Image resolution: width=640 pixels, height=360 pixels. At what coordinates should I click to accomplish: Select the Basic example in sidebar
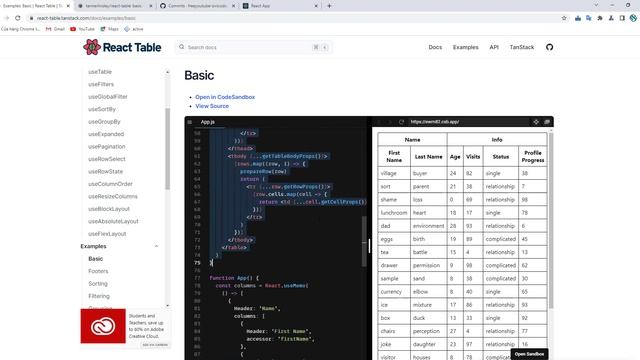[96, 259]
